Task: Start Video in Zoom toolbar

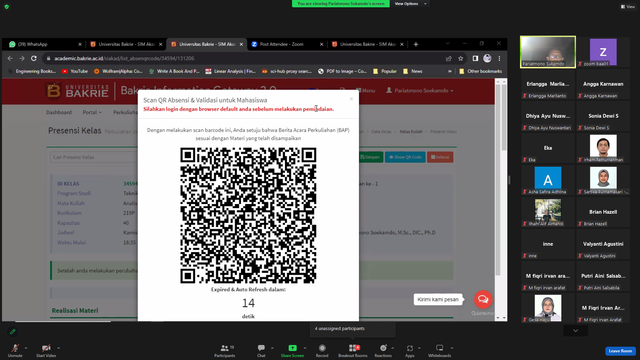Action: [46, 350]
